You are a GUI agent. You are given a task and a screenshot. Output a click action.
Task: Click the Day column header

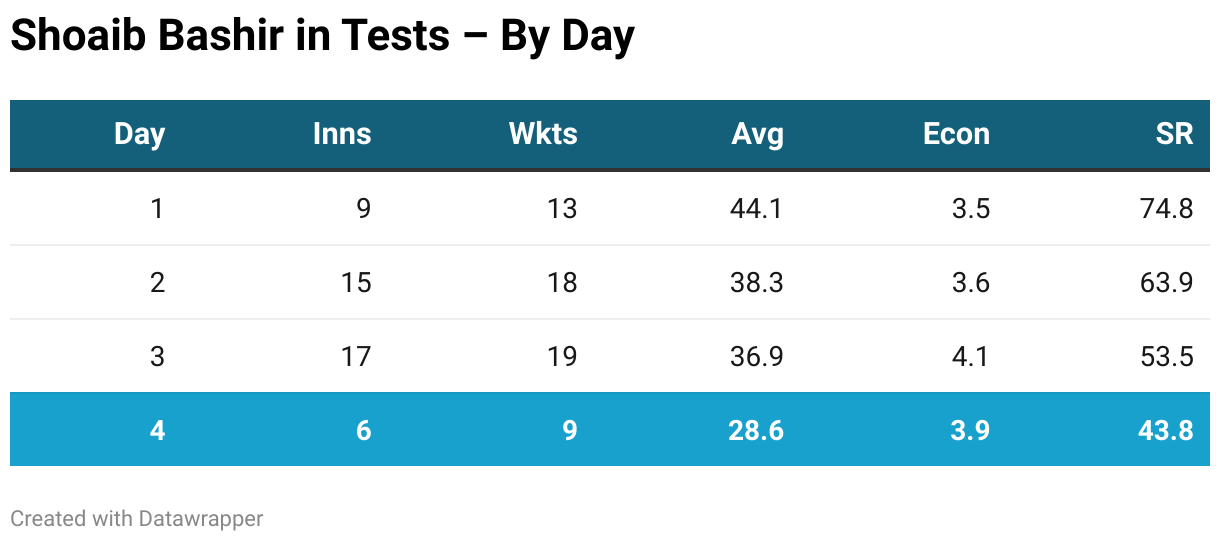(x=139, y=134)
